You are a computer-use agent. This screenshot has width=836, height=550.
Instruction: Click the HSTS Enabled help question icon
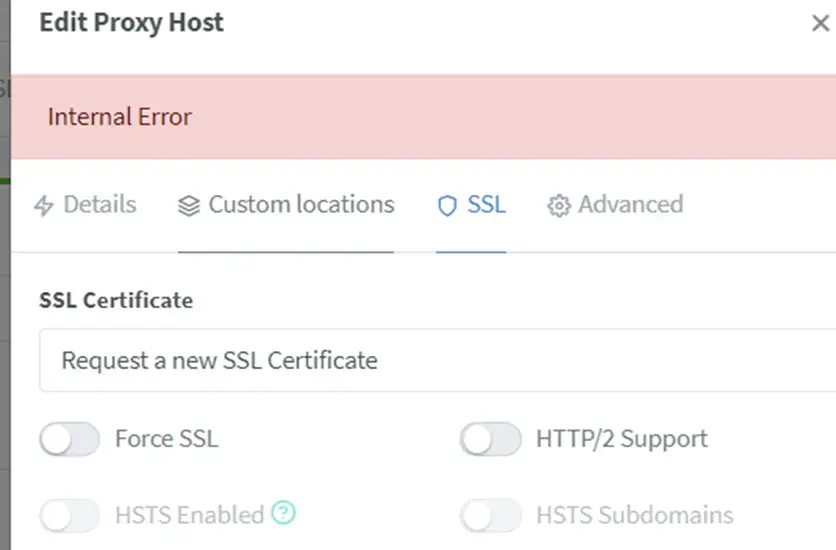tap(284, 514)
